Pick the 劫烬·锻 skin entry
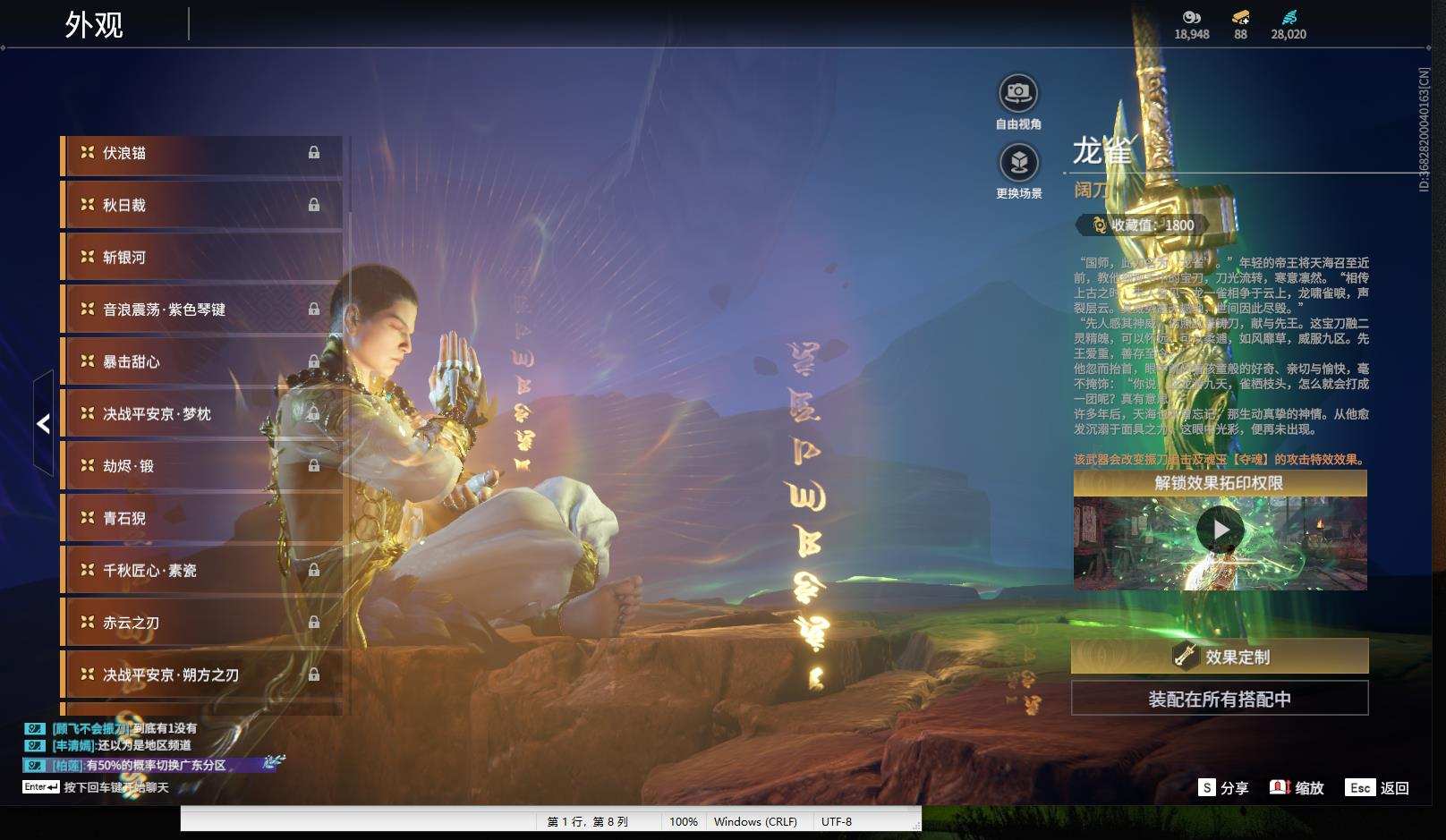The width and height of the screenshot is (1446, 840). (201, 466)
